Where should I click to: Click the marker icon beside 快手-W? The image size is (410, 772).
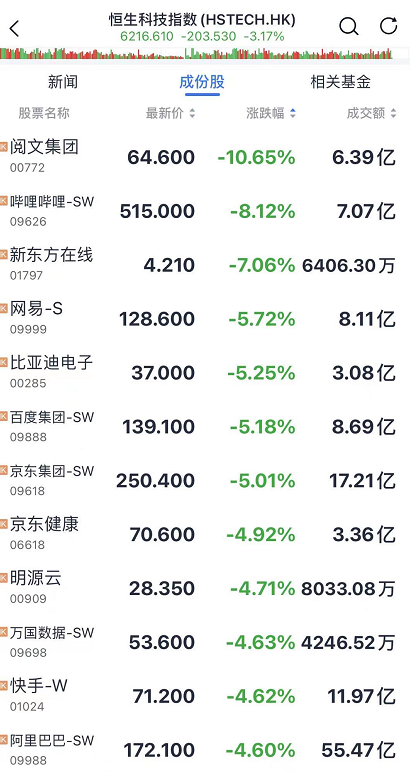[x=4, y=685]
